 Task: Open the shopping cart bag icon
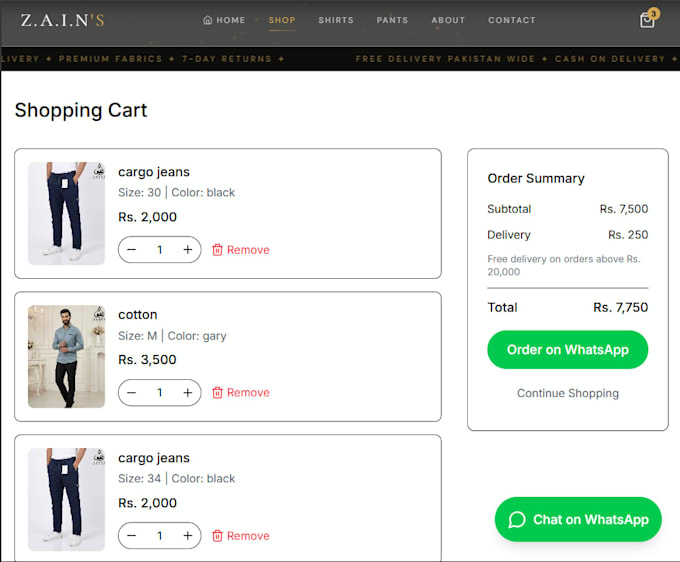[647, 20]
